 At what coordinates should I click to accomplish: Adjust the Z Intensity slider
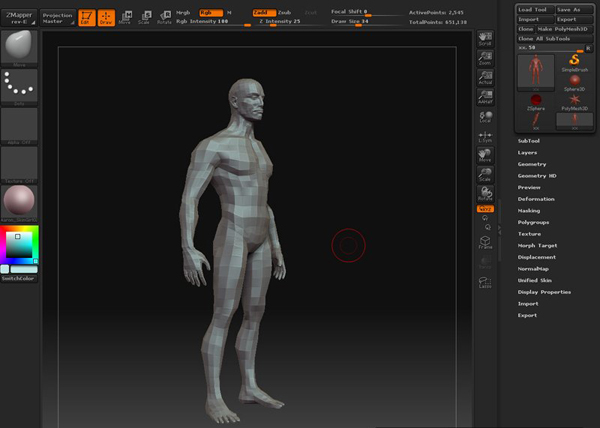(x=290, y=22)
